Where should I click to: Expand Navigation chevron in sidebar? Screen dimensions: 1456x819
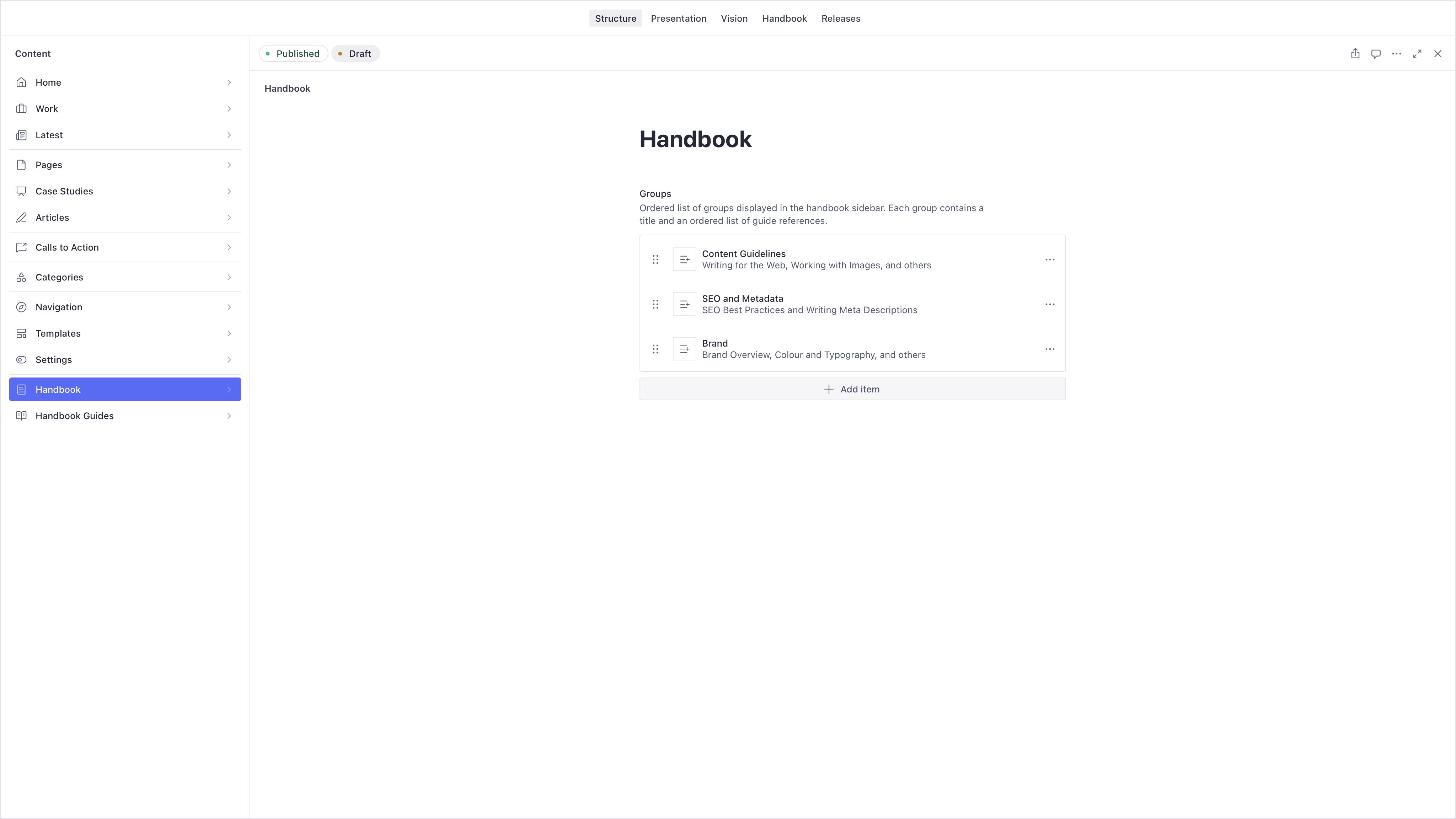click(229, 307)
